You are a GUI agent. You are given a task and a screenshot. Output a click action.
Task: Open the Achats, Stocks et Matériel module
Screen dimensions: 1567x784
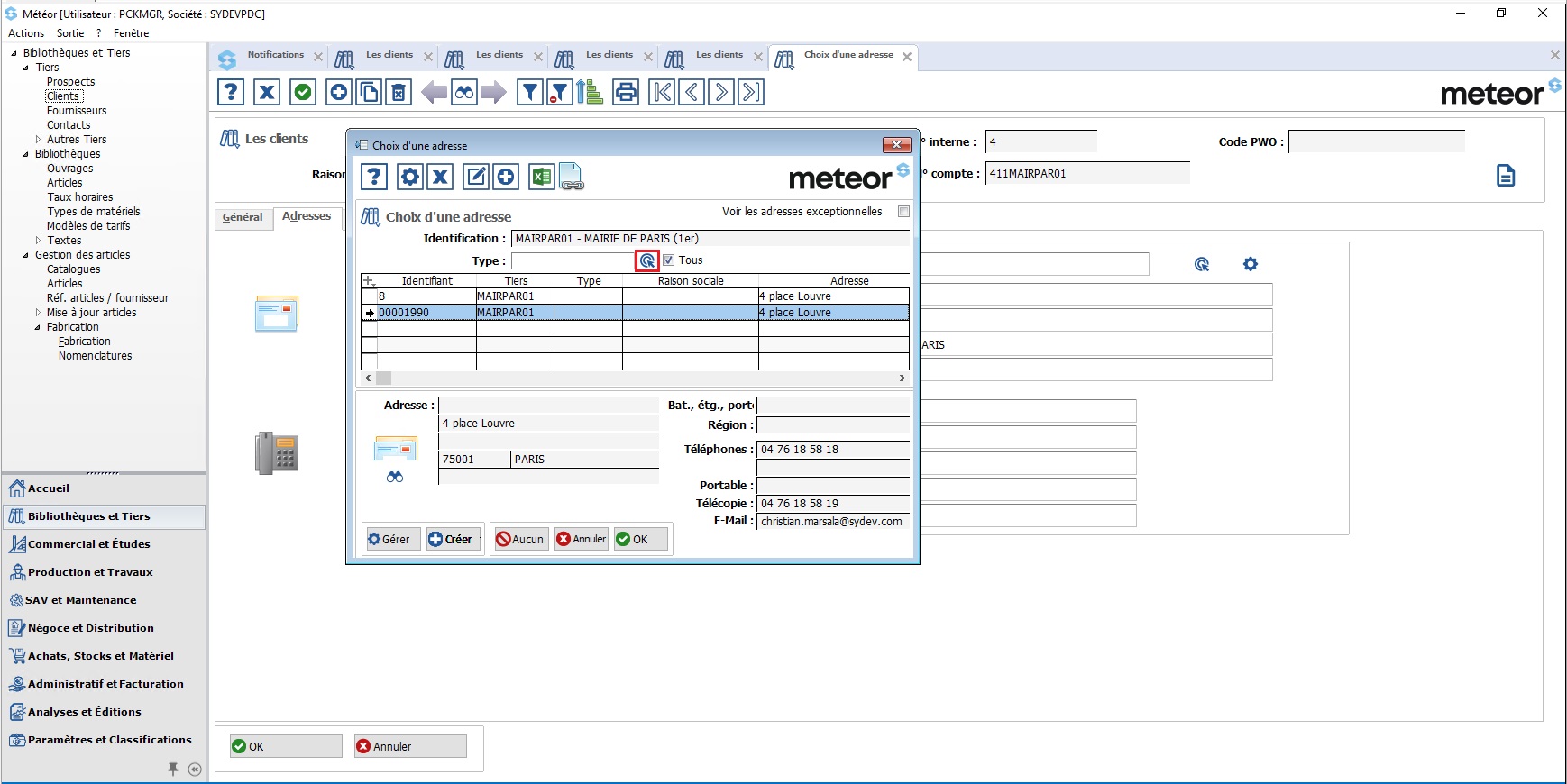[104, 656]
